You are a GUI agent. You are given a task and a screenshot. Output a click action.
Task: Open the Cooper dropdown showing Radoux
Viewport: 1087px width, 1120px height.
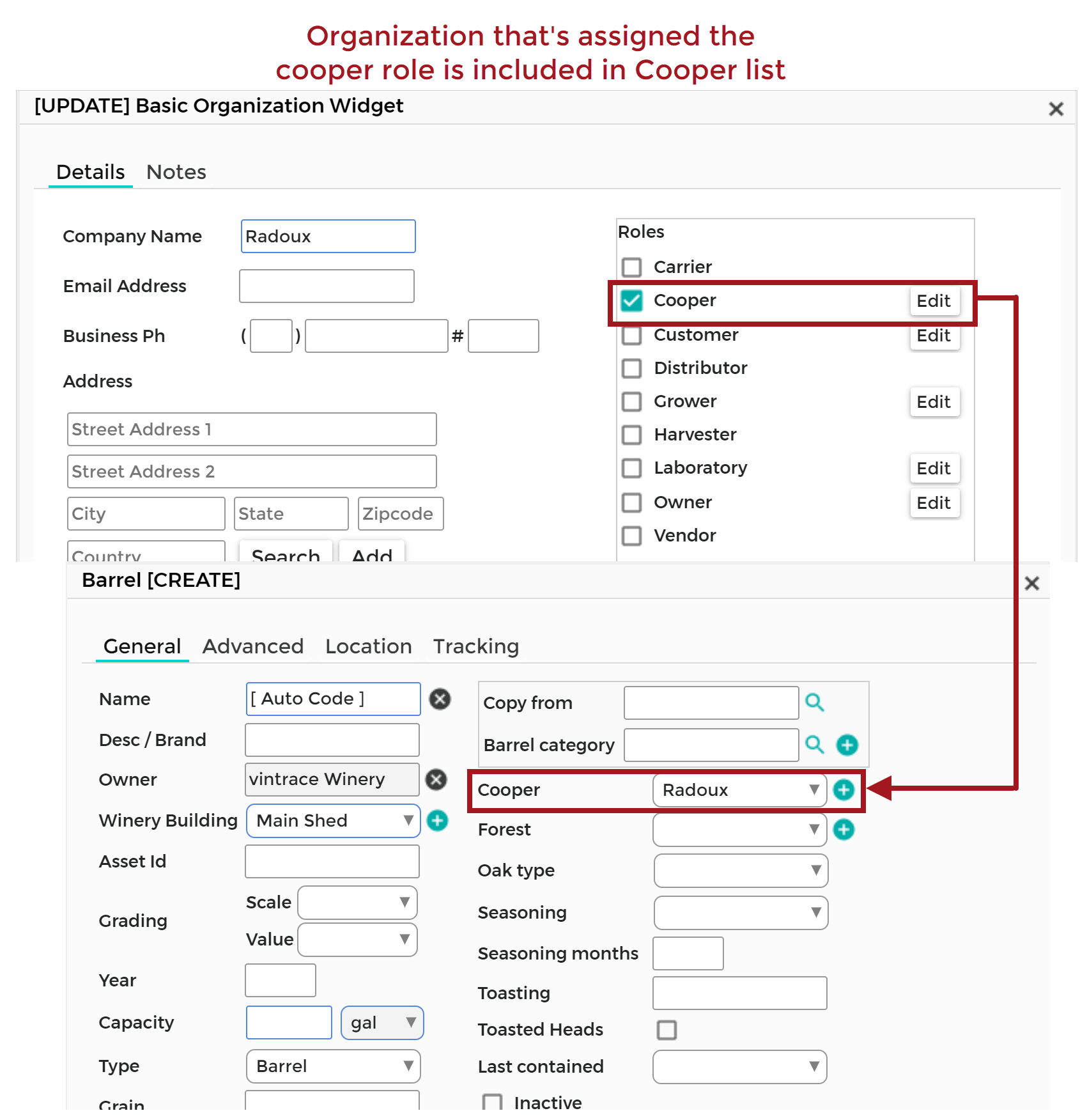click(x=739, y=790)
